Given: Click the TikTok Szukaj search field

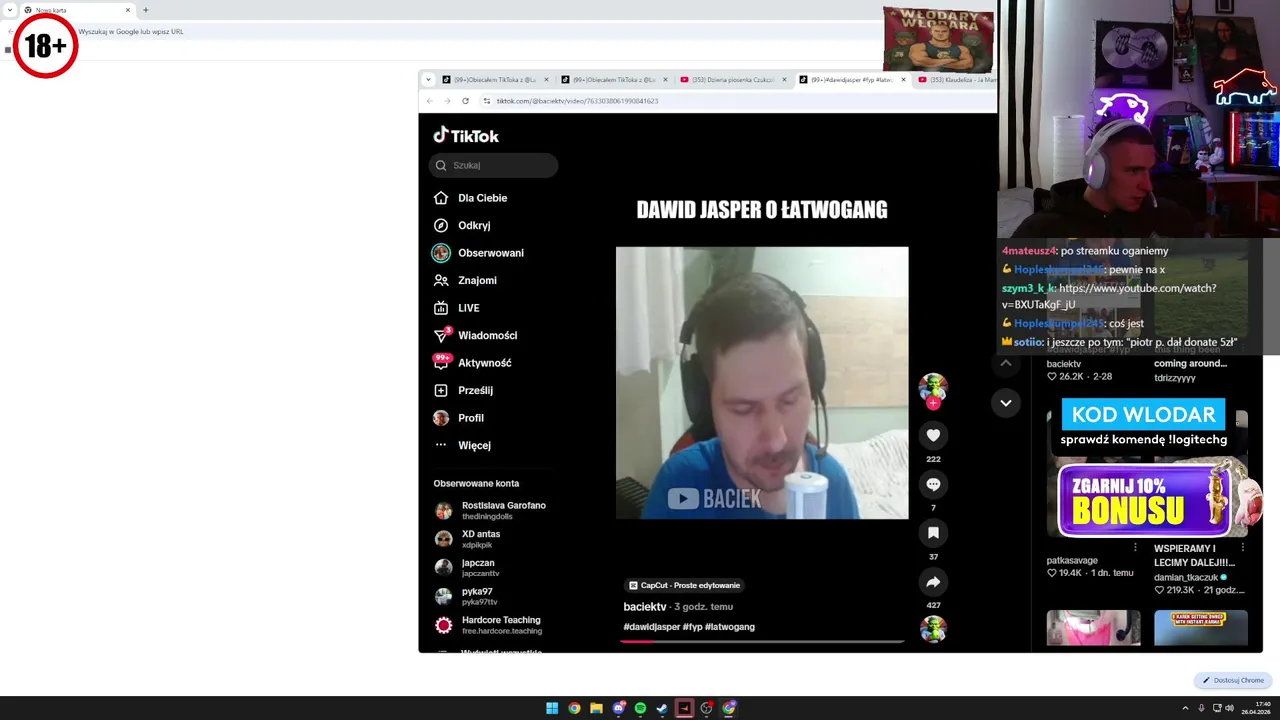Looking at the screenshot, I should [x=494, y=165].
